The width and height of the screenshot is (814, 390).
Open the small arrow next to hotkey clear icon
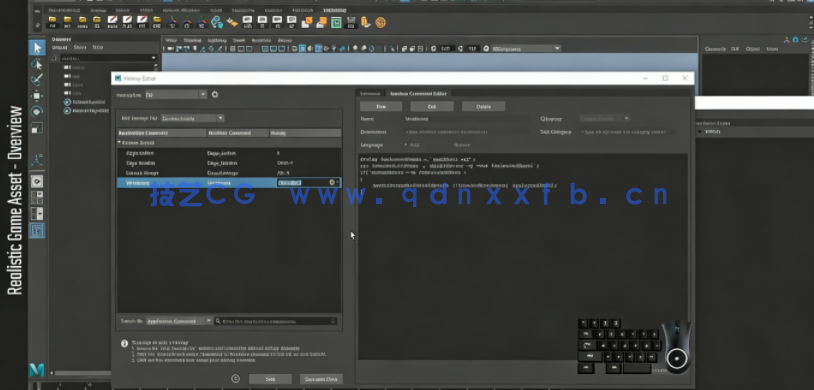[x=338, y=182]
